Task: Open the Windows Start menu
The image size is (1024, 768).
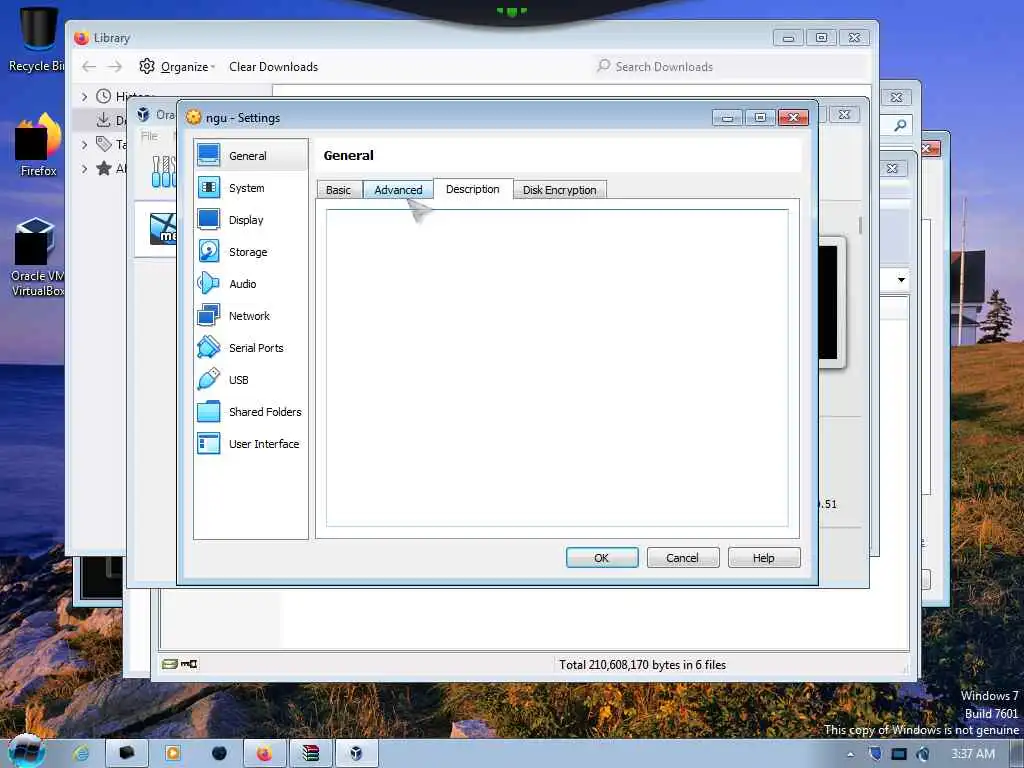Action: [26, 752]
